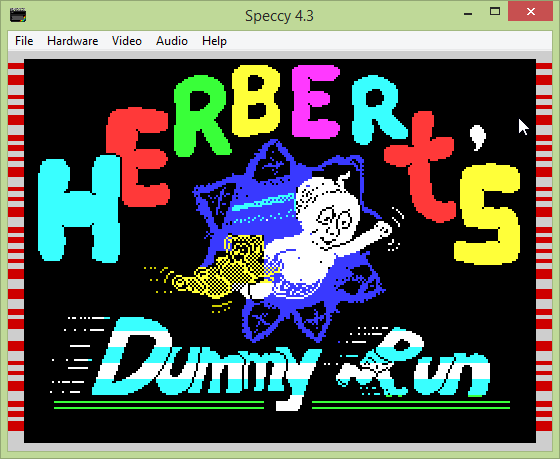Click the Speccy 4.3 title bar text

[x=279, y=16]
